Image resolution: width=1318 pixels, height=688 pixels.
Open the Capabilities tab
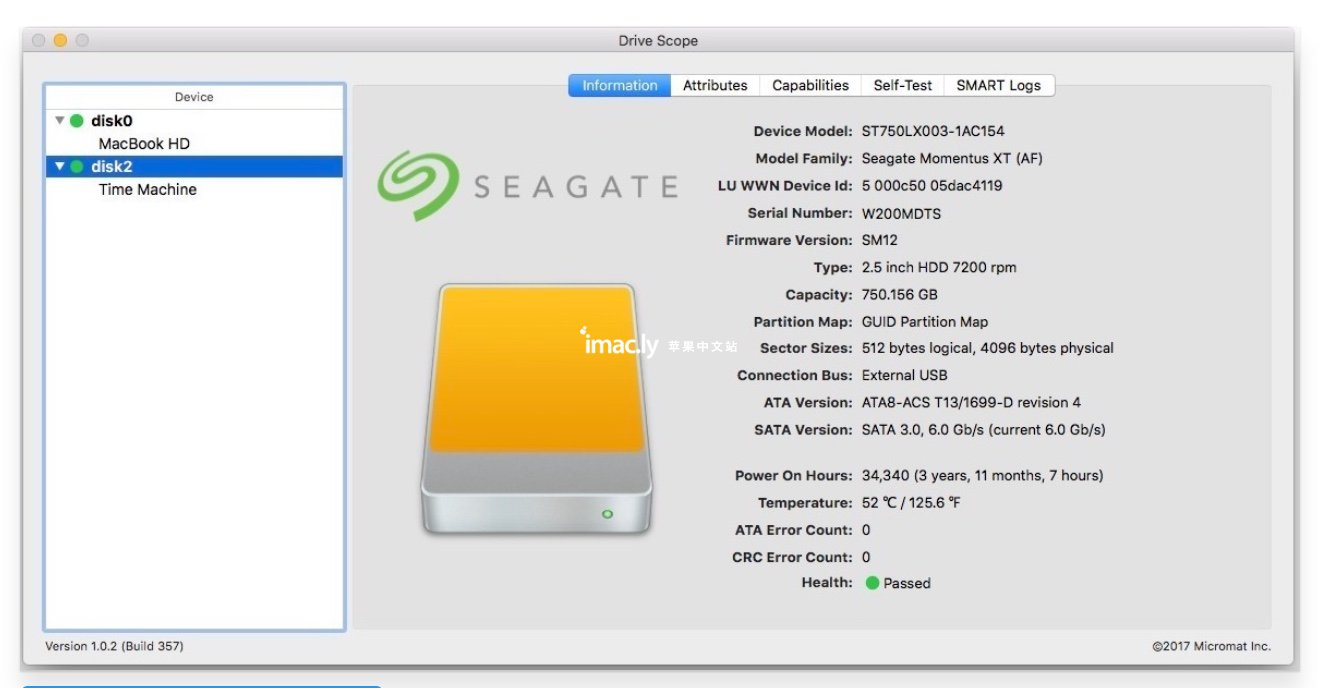point(810,86)
